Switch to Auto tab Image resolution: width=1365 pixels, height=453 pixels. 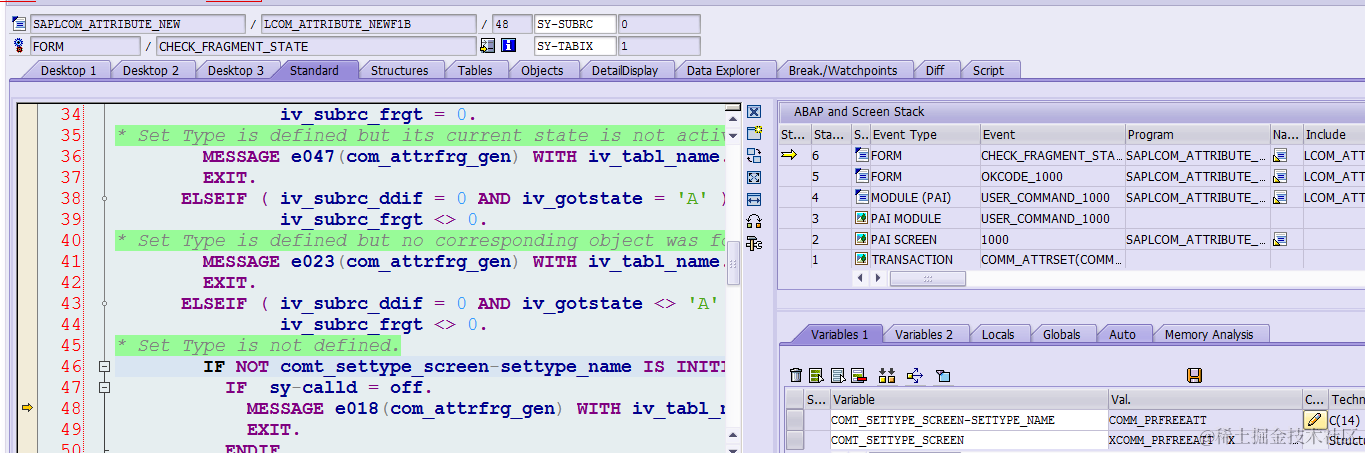[1122, 334]
